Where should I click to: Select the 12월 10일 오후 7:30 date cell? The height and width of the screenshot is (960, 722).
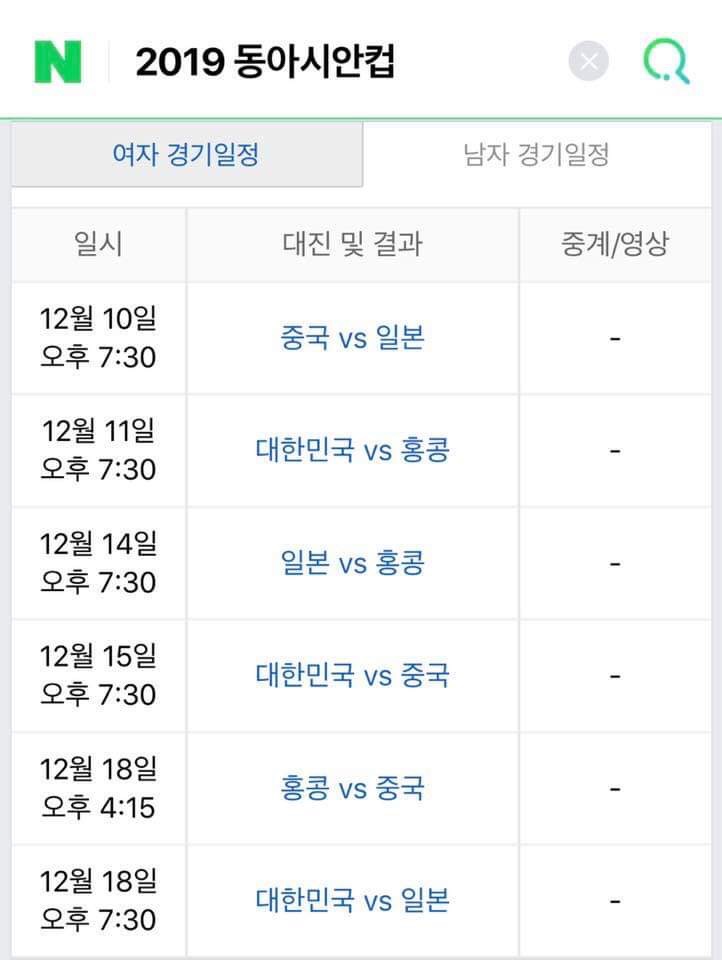click(99, 338)
